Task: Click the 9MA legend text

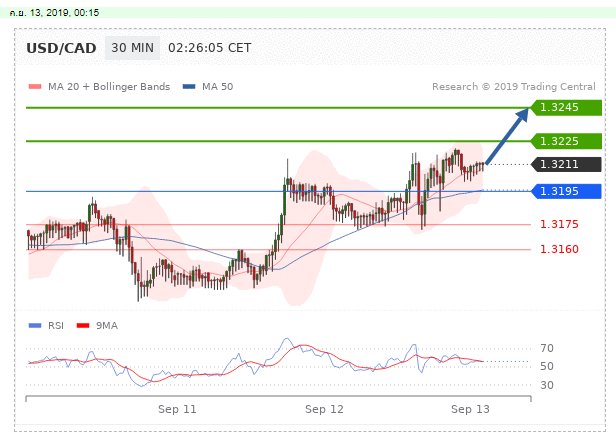Action: point(107,326)
